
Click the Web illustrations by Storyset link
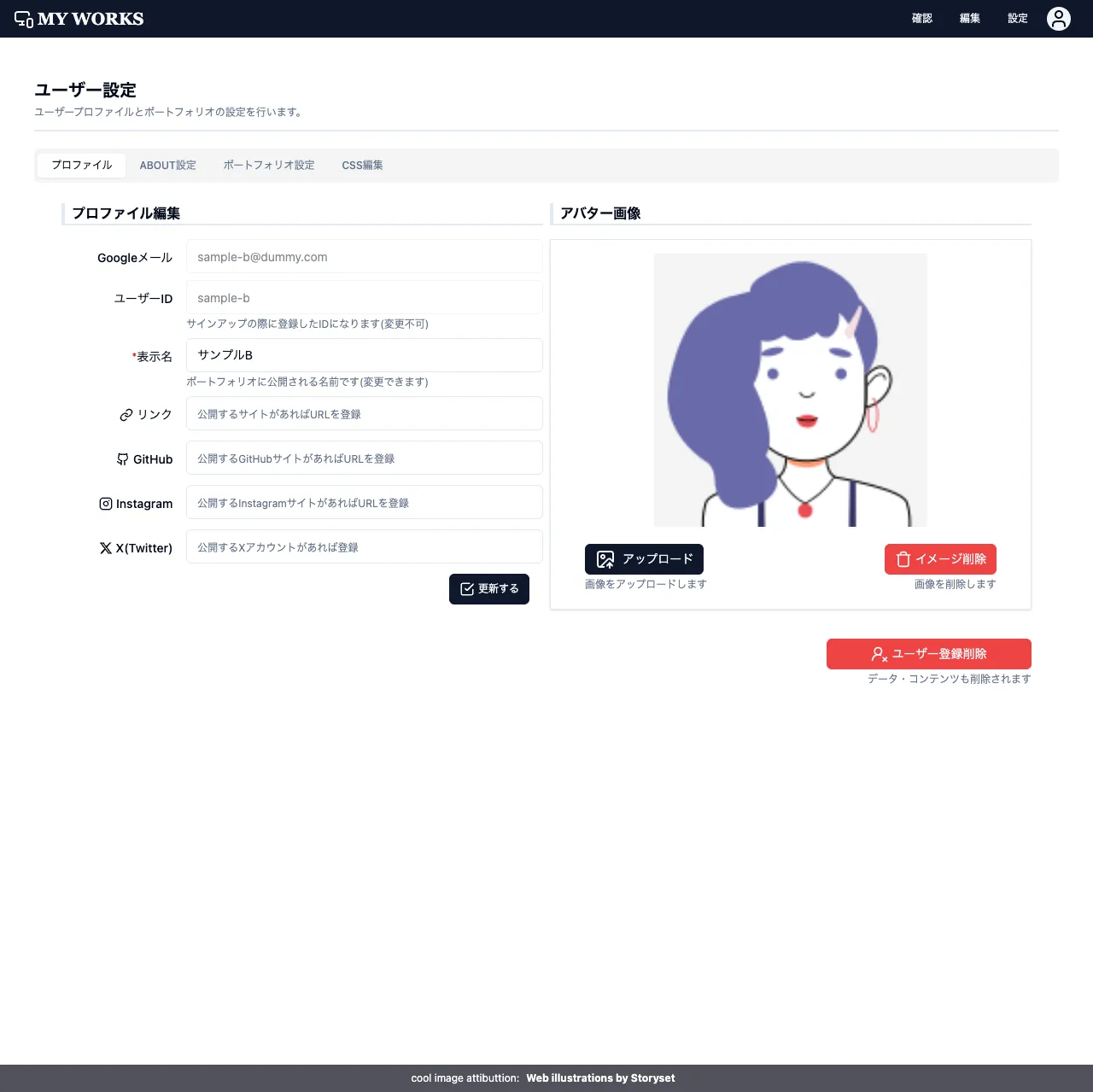(x=600, y=1077)
